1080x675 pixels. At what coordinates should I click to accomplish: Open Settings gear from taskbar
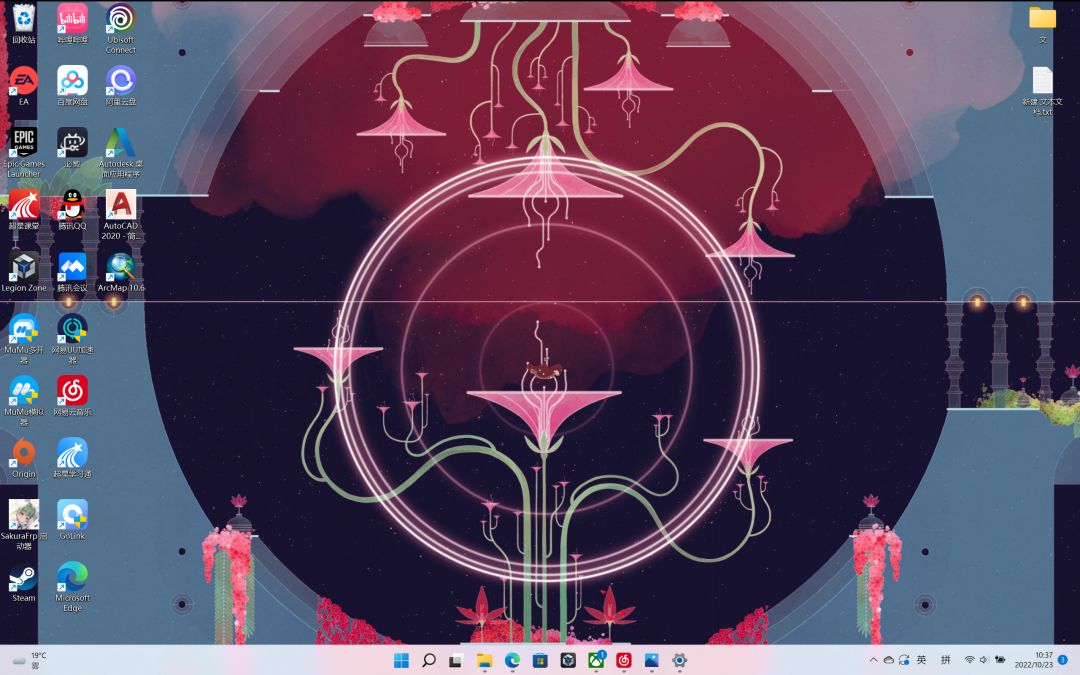tap(679, 661)
